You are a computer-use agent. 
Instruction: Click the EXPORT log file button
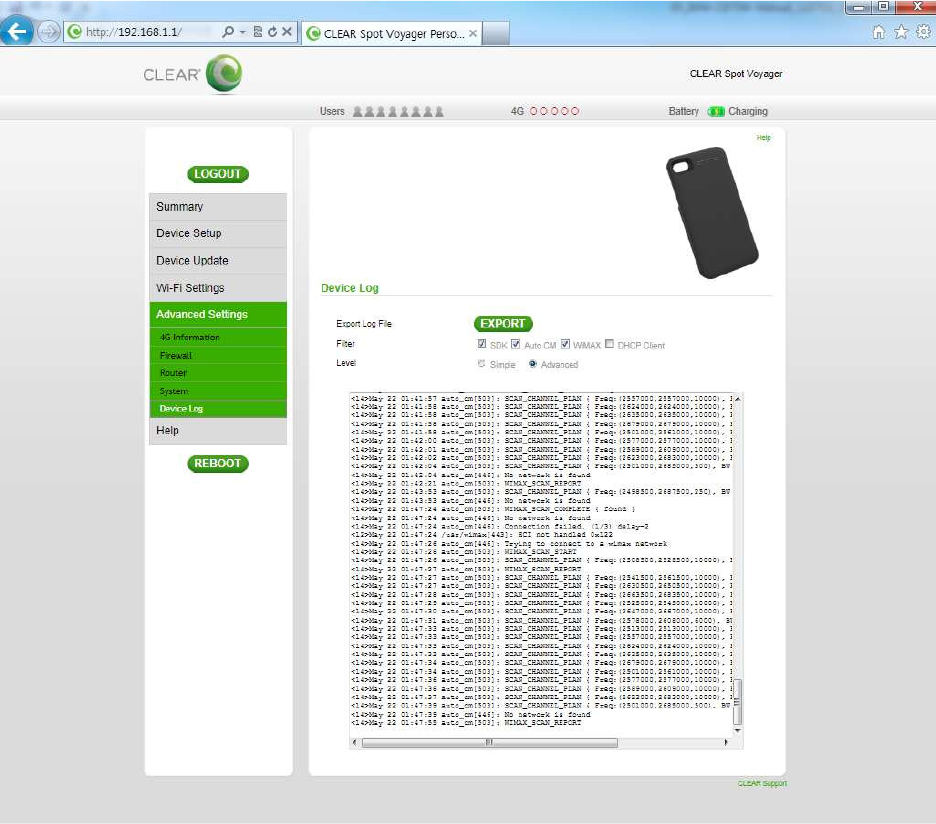coord(503,324)
